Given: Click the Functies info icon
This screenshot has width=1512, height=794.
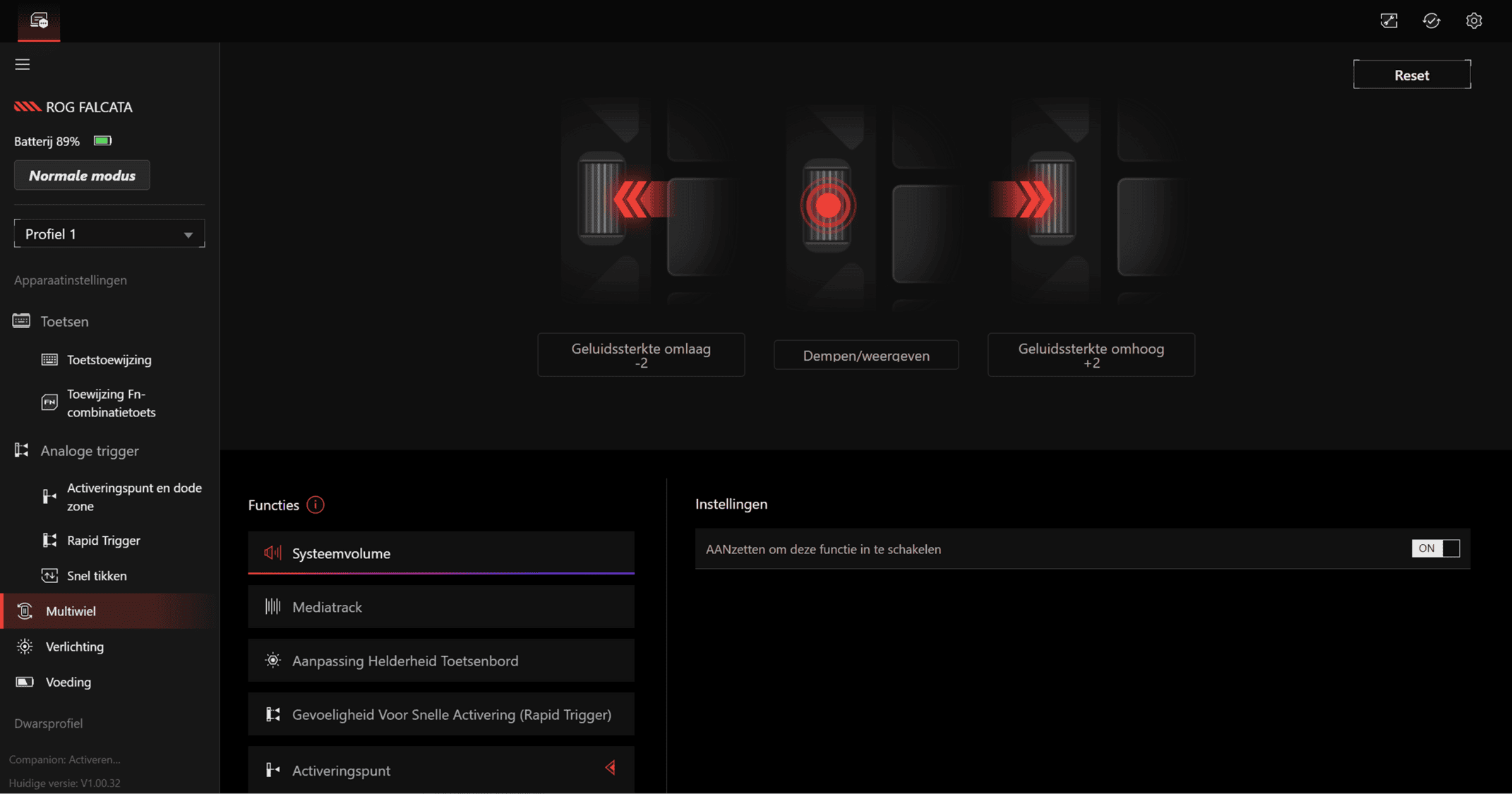Looking at the screenshot, I should 316,505.
